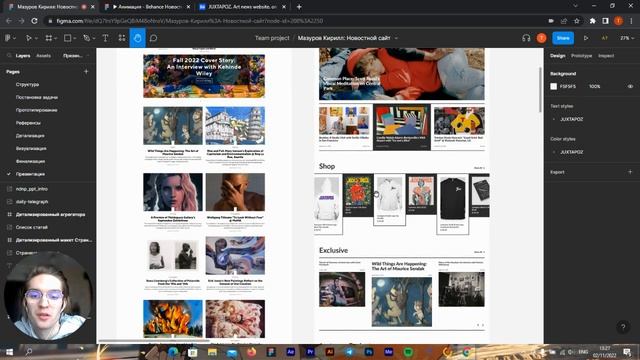Edit the background hex value field
Screen dimensions: 640x360
tap(568, 87)
